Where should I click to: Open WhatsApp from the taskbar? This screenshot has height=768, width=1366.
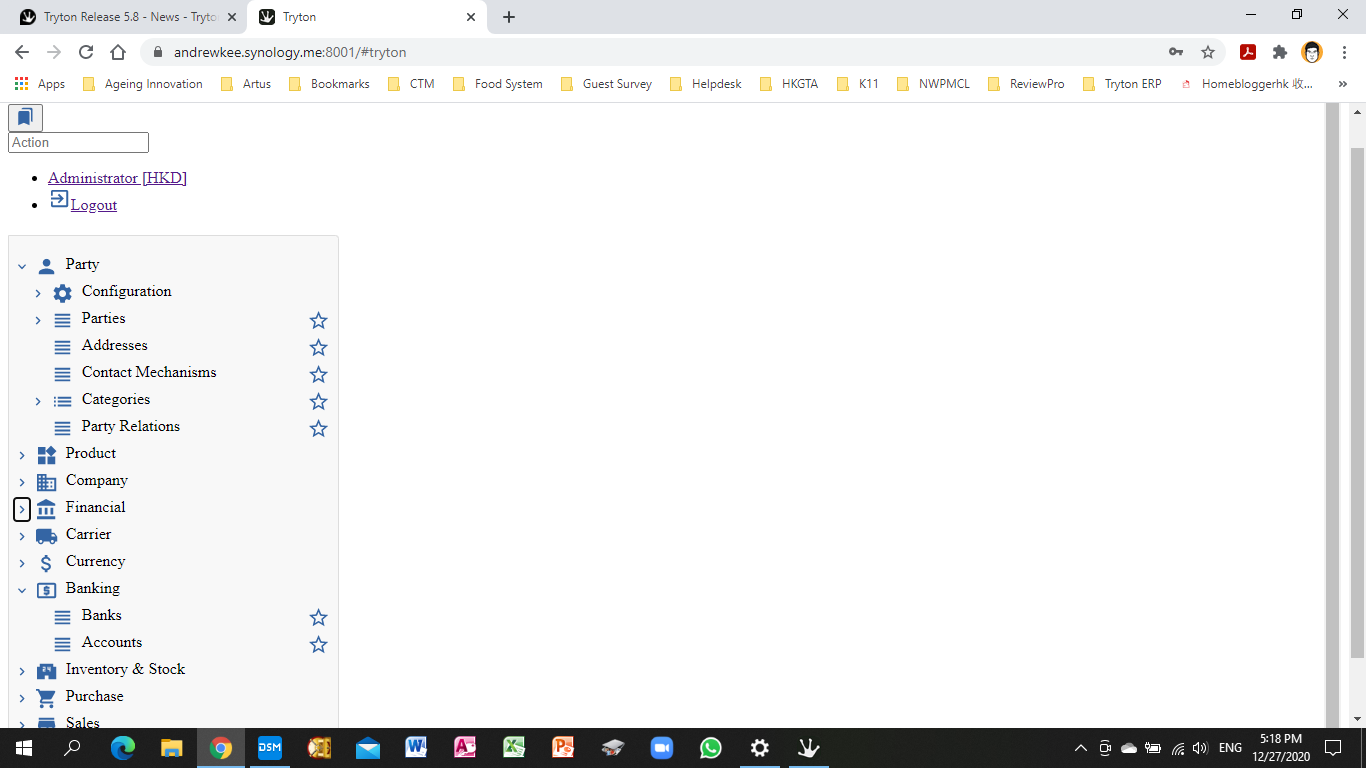tap(711, 748)
